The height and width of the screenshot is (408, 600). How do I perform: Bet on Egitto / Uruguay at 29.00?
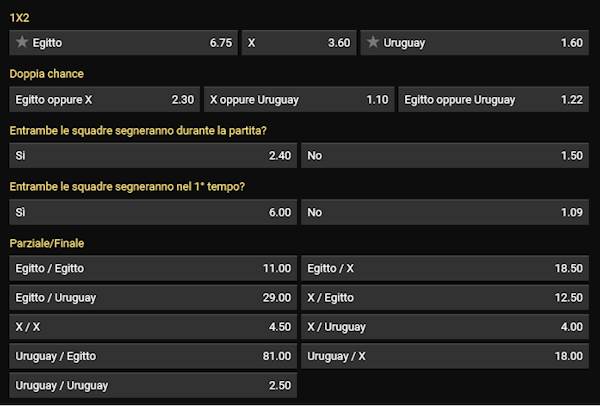[x=153, y=298]
